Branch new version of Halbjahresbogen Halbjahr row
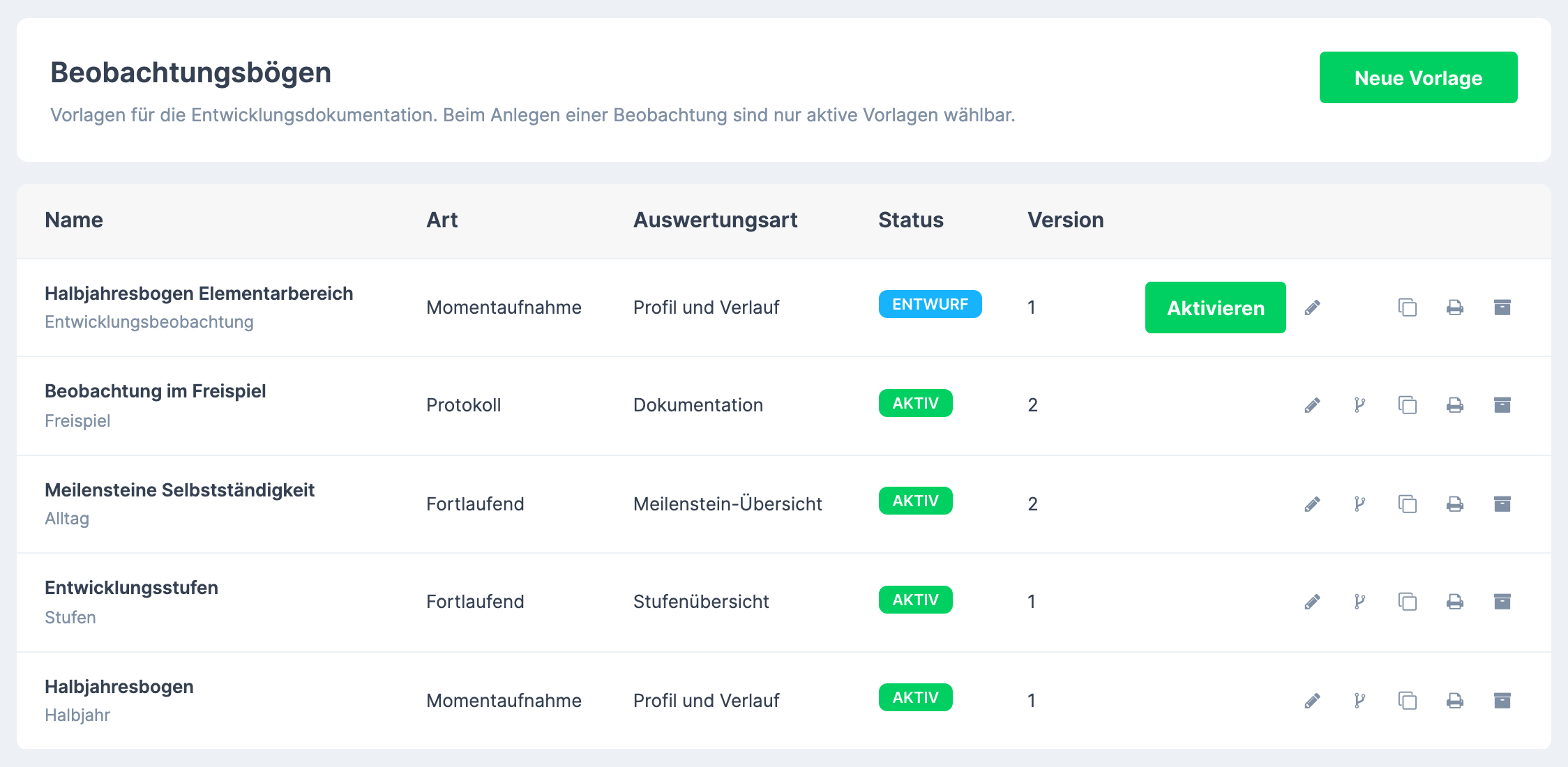Viewport: 1568px width, 767px height. pyautogui.click(x=1360, y=701)
